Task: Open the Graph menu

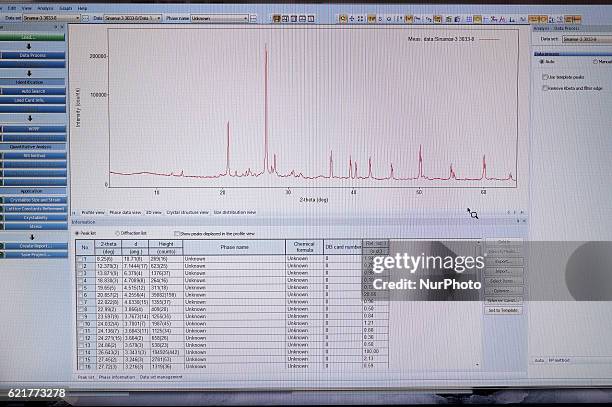Action: (66, 8)
